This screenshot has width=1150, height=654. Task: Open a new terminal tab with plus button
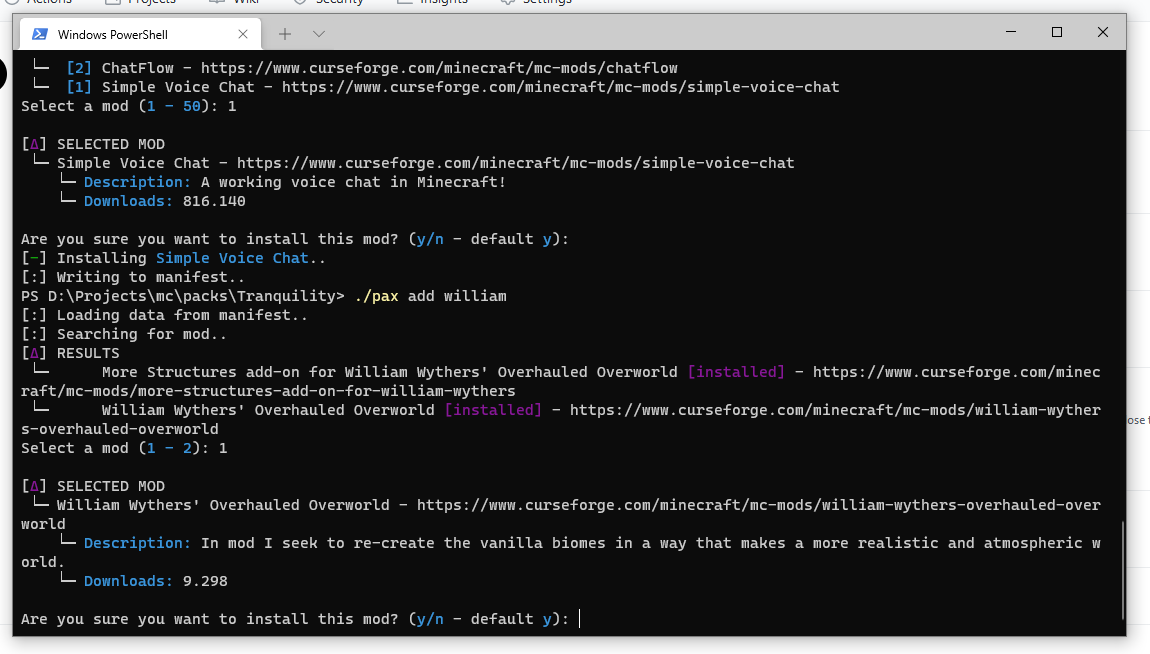coord(285,34)
